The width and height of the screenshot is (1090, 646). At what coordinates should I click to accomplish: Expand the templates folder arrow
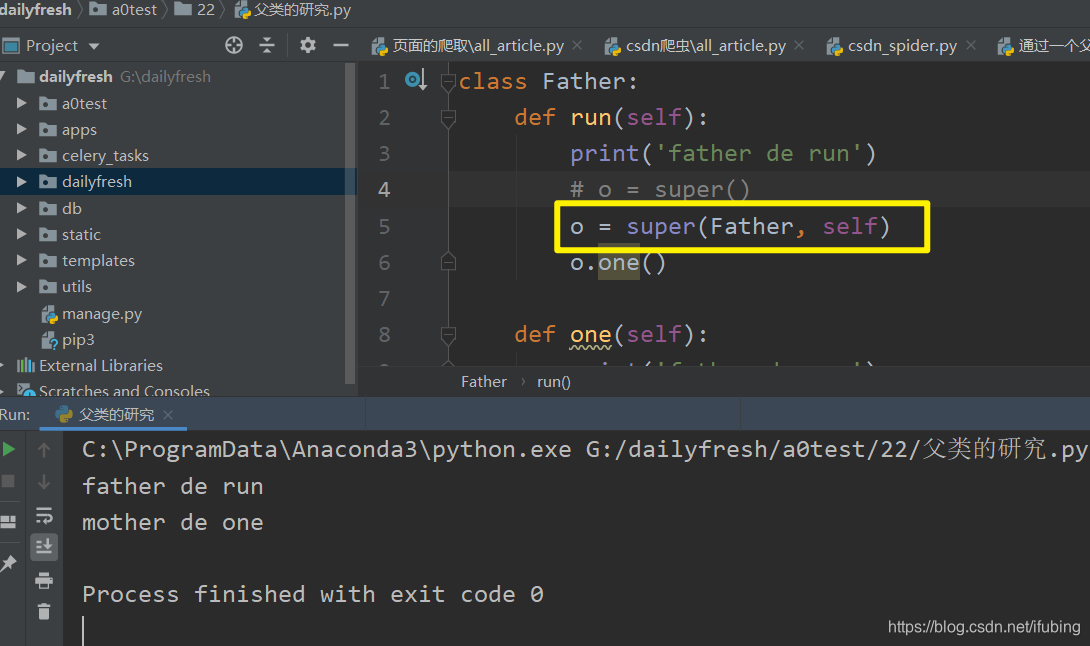pos(21,260)
